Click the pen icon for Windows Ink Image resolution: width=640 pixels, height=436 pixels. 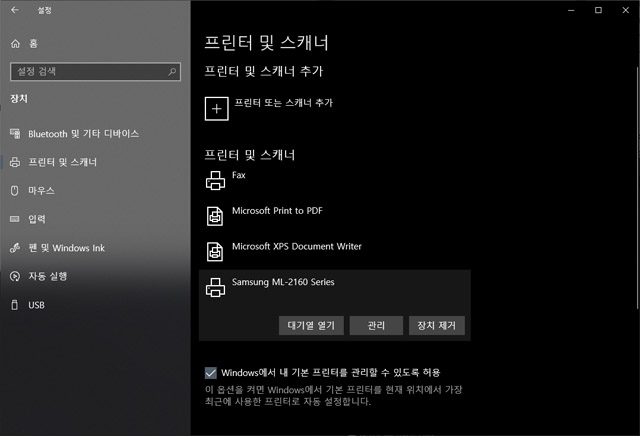(x=15, y=248)
